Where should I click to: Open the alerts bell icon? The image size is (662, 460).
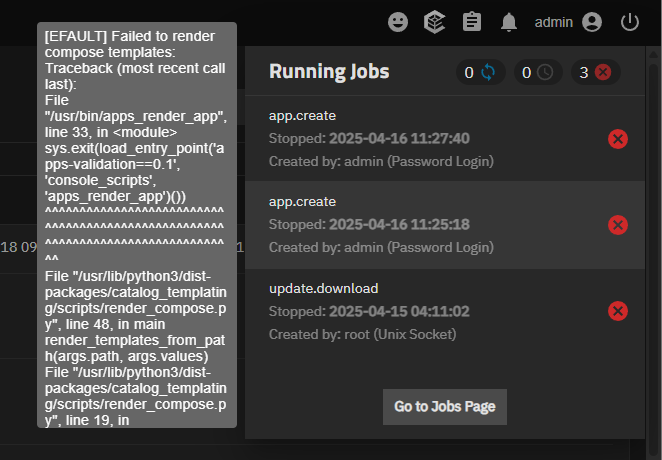coord(509,22)
